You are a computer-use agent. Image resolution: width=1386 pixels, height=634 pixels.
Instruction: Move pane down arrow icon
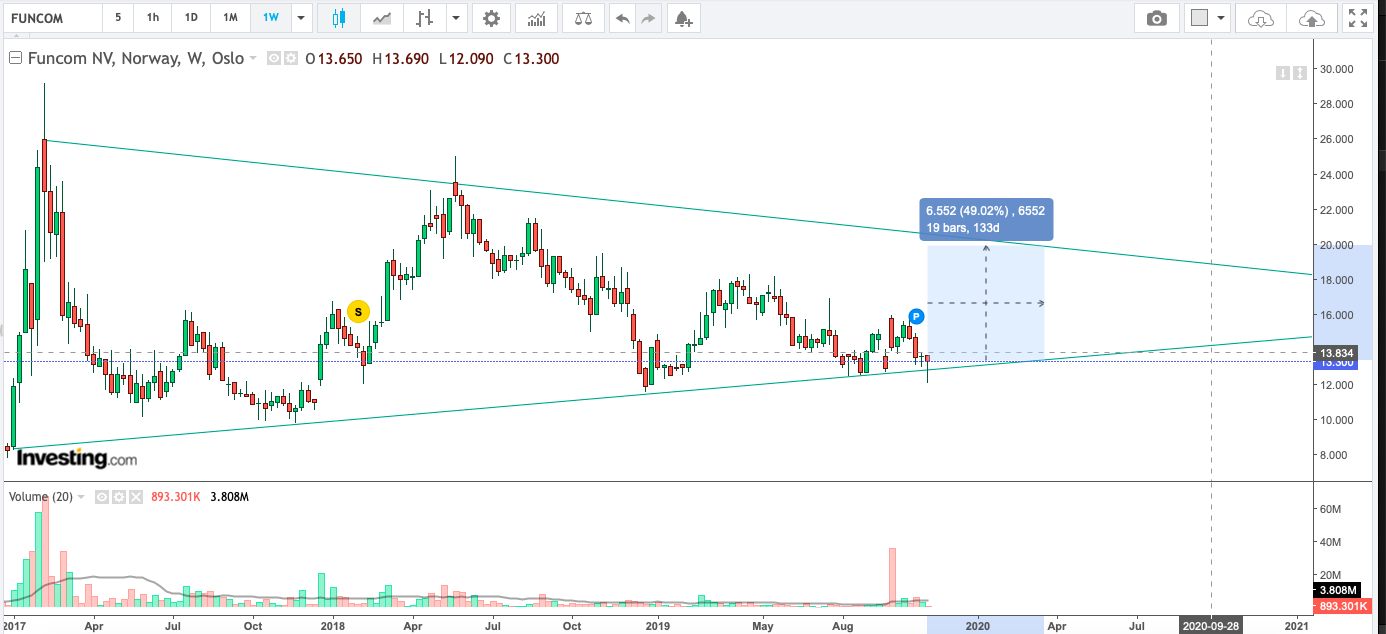tap(1283, 73)
